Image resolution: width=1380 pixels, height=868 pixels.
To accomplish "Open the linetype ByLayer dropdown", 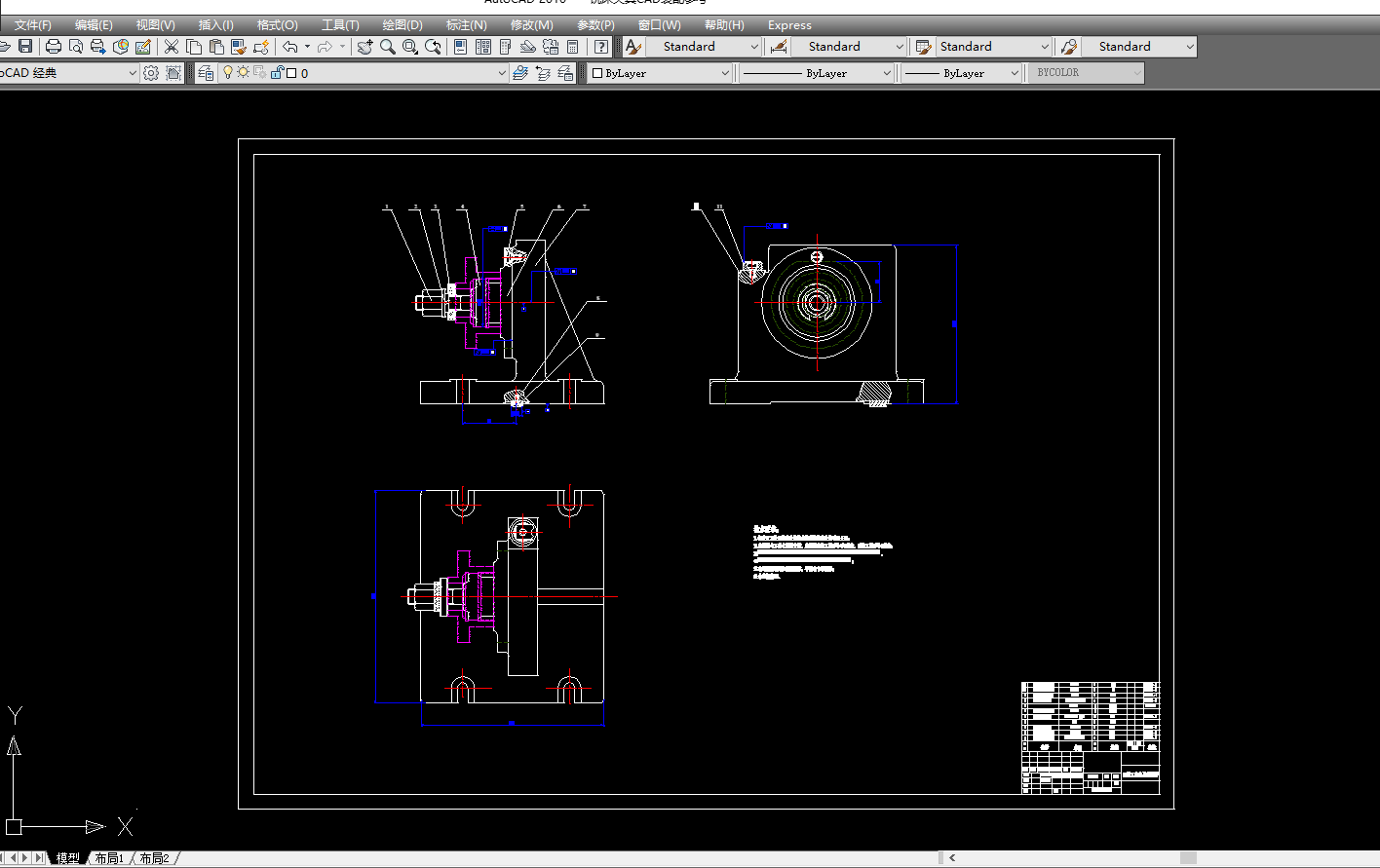I will pyautogui.click(x=817, y=73).
